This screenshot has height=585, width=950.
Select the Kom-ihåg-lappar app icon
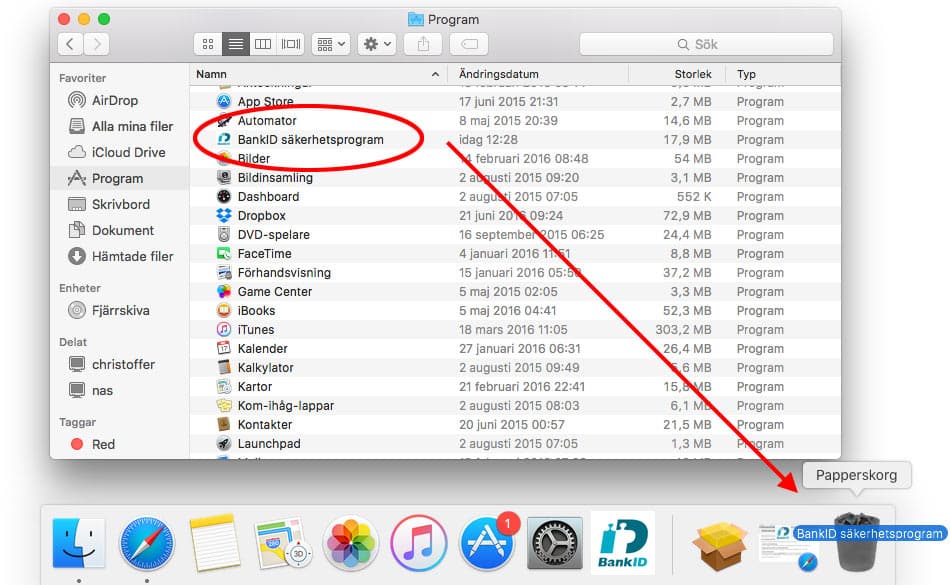click(224, 406)
